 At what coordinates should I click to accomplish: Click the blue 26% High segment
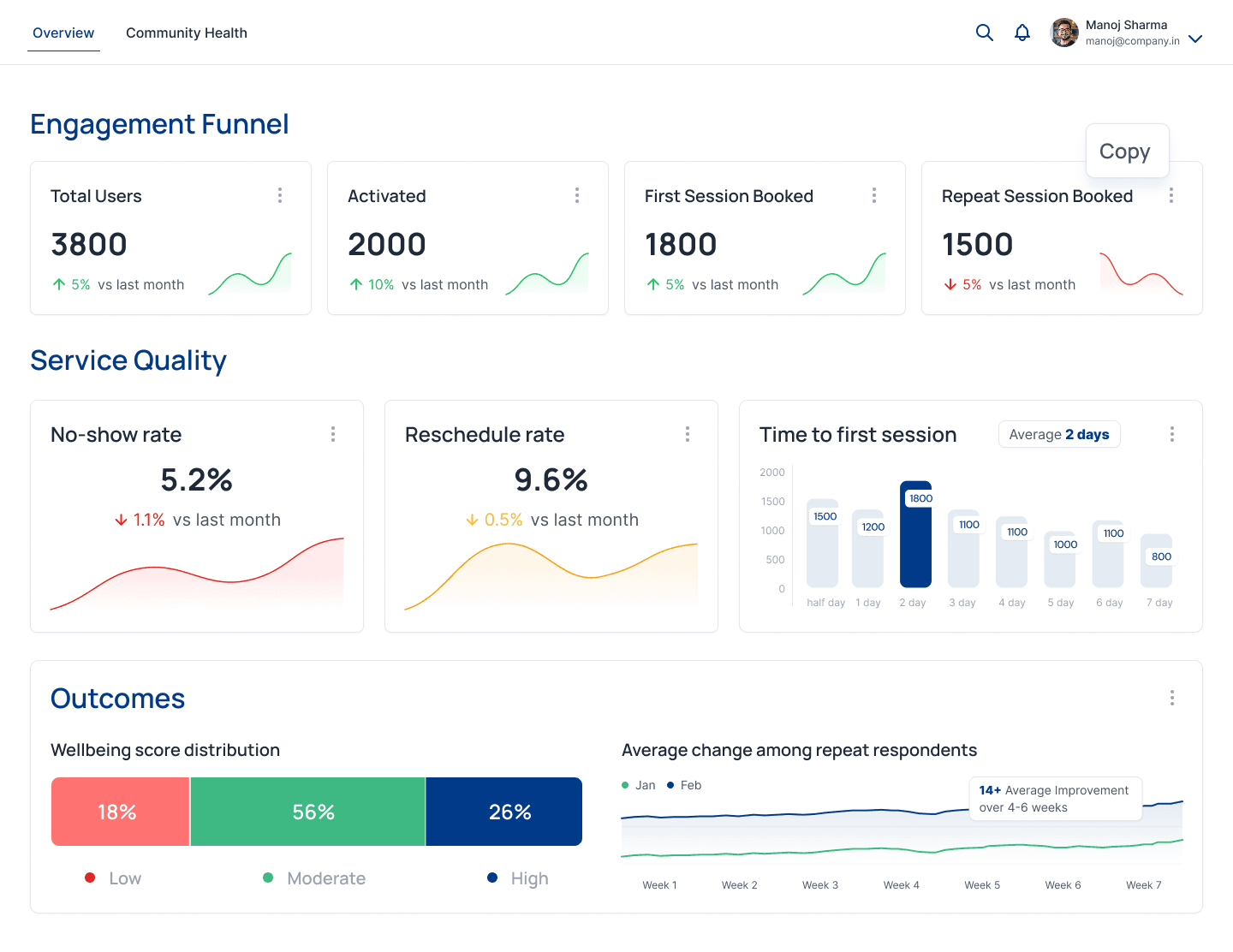tap(504, 812)
